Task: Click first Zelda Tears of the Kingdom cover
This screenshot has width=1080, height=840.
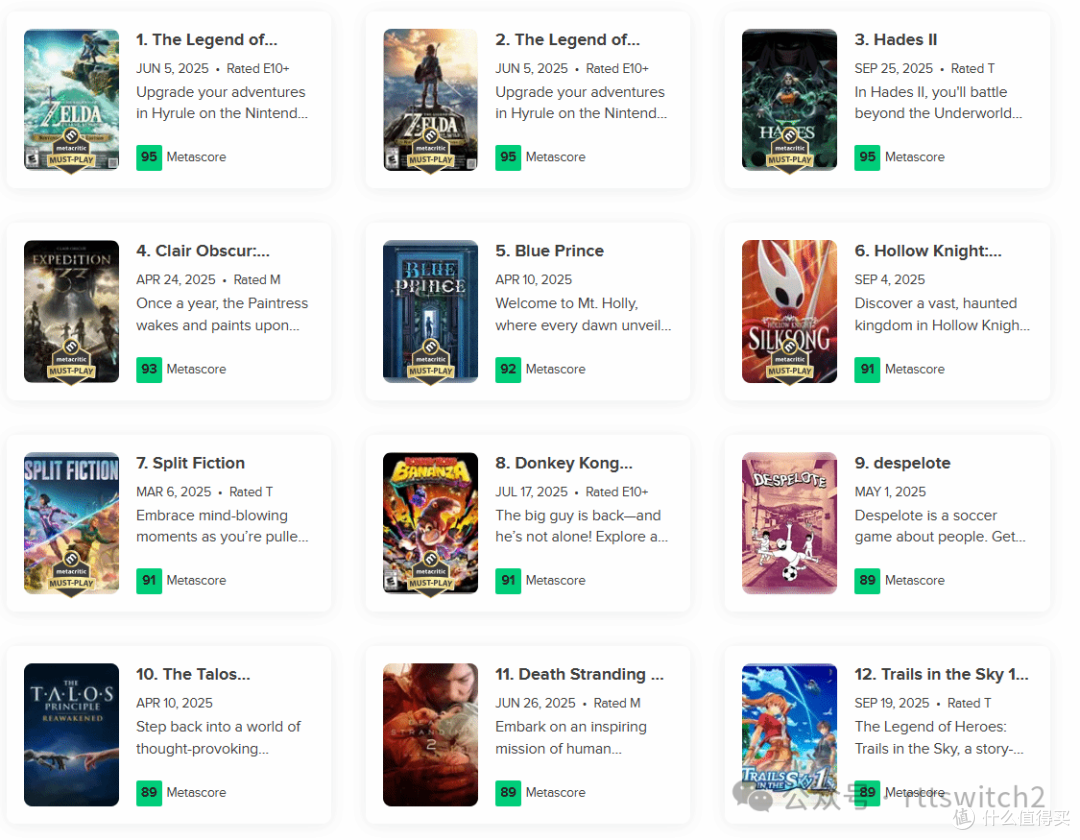Action: (71, 100)
